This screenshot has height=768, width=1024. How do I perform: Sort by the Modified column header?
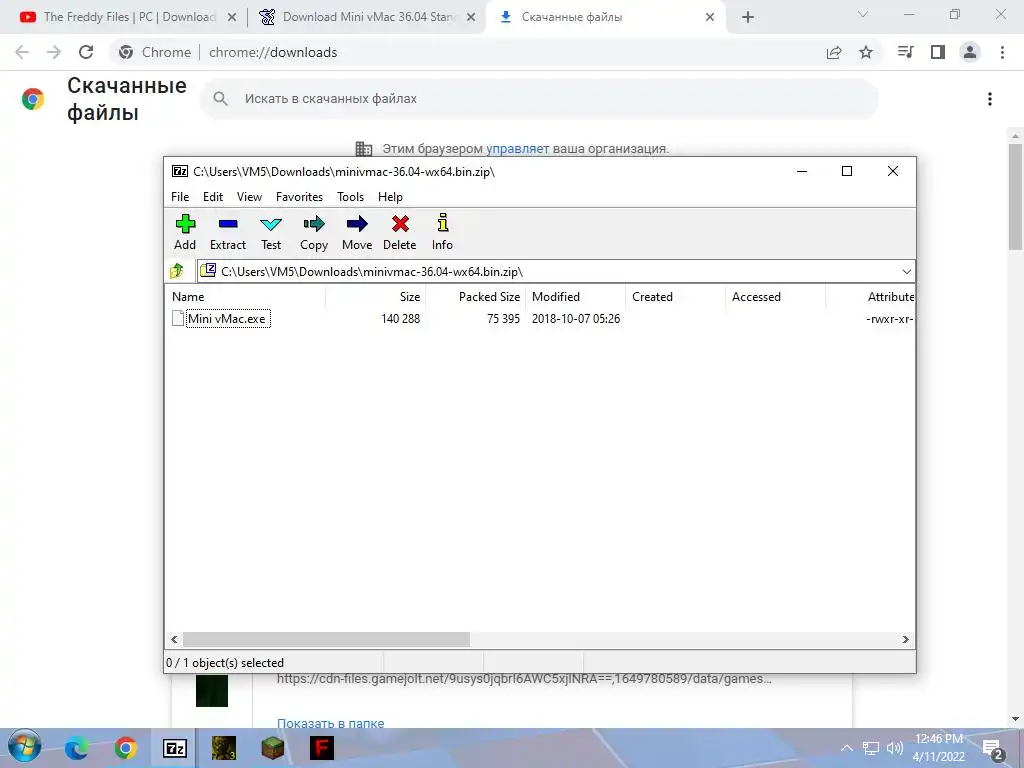[575, 296]
